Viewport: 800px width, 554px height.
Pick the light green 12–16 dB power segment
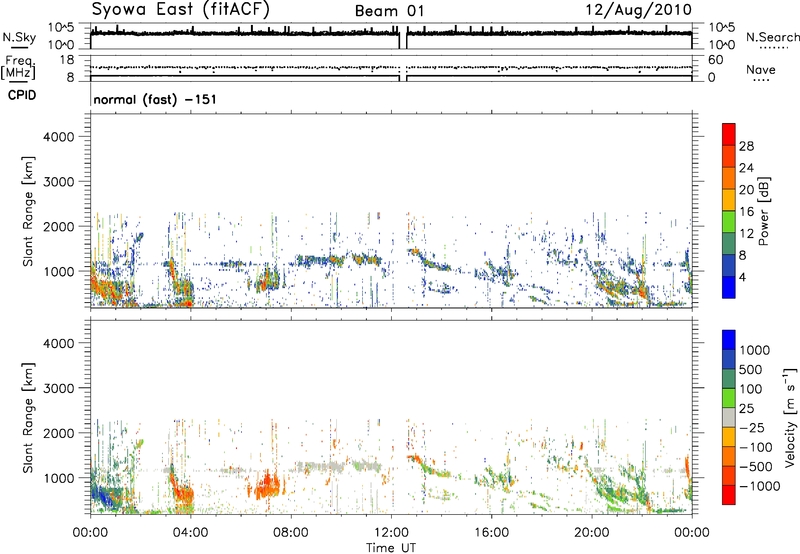pyautogui.click(x=729, y=222)
